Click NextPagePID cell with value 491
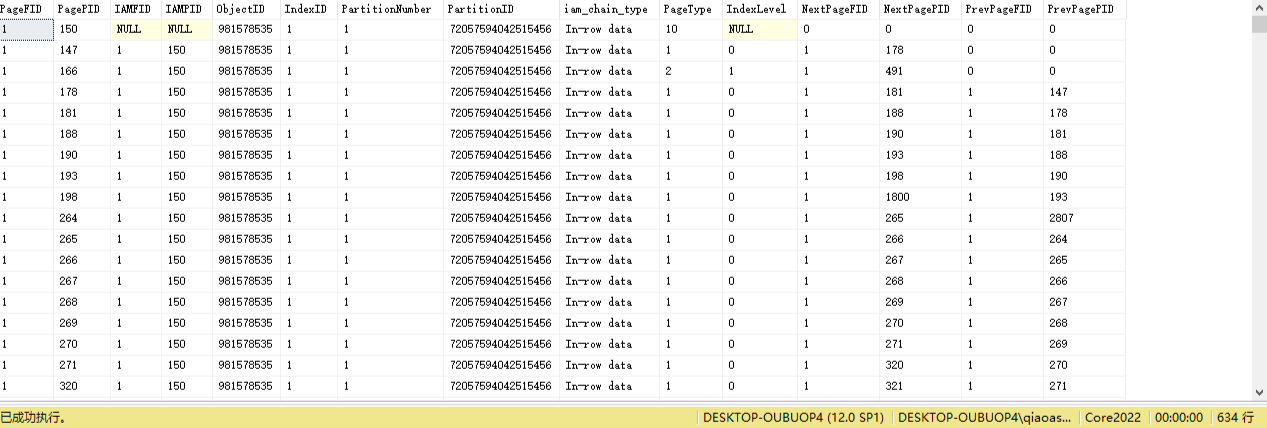 [920, 71]
